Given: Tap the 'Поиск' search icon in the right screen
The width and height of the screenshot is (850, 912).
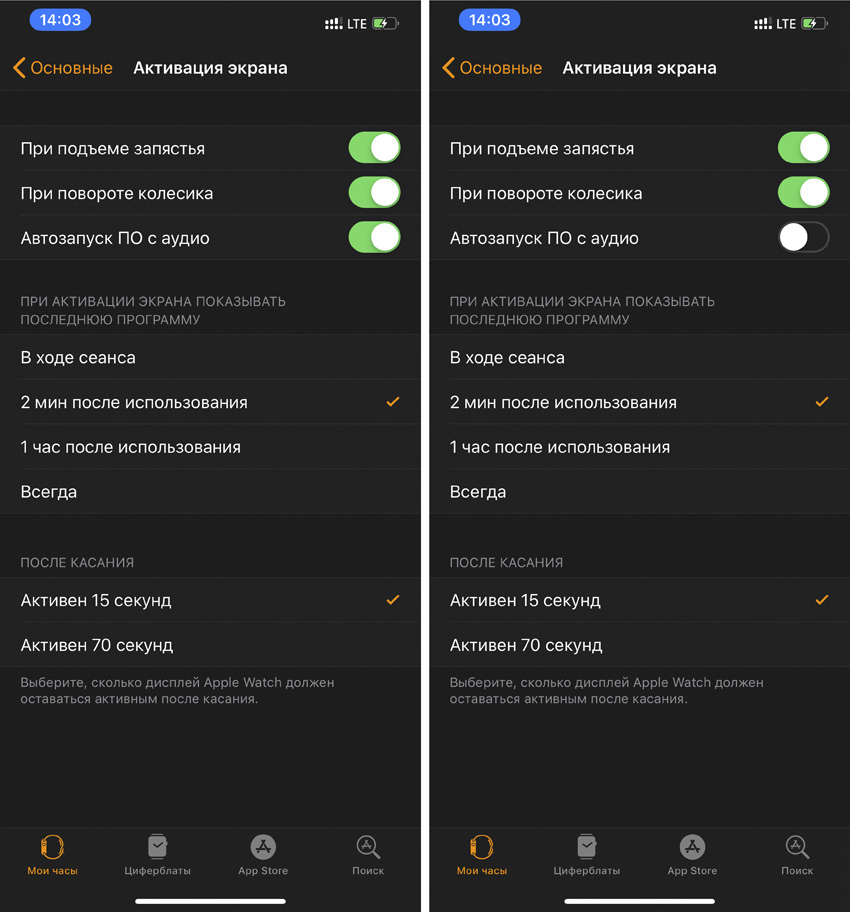Looking at the screenshot, I should click(797, 855).
